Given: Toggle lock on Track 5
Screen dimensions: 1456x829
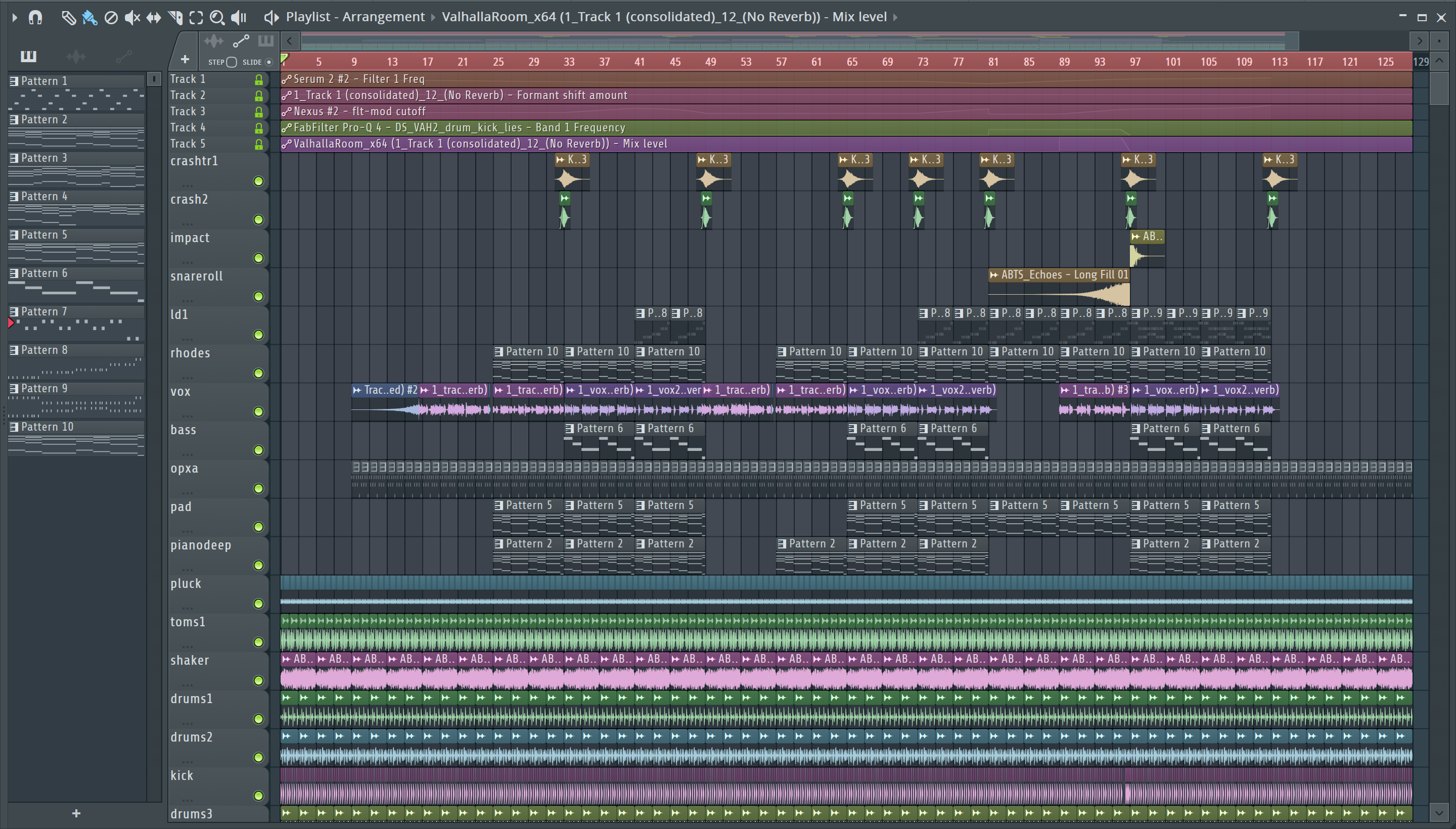Looking at the screenshot, I should tap(259, 144).
